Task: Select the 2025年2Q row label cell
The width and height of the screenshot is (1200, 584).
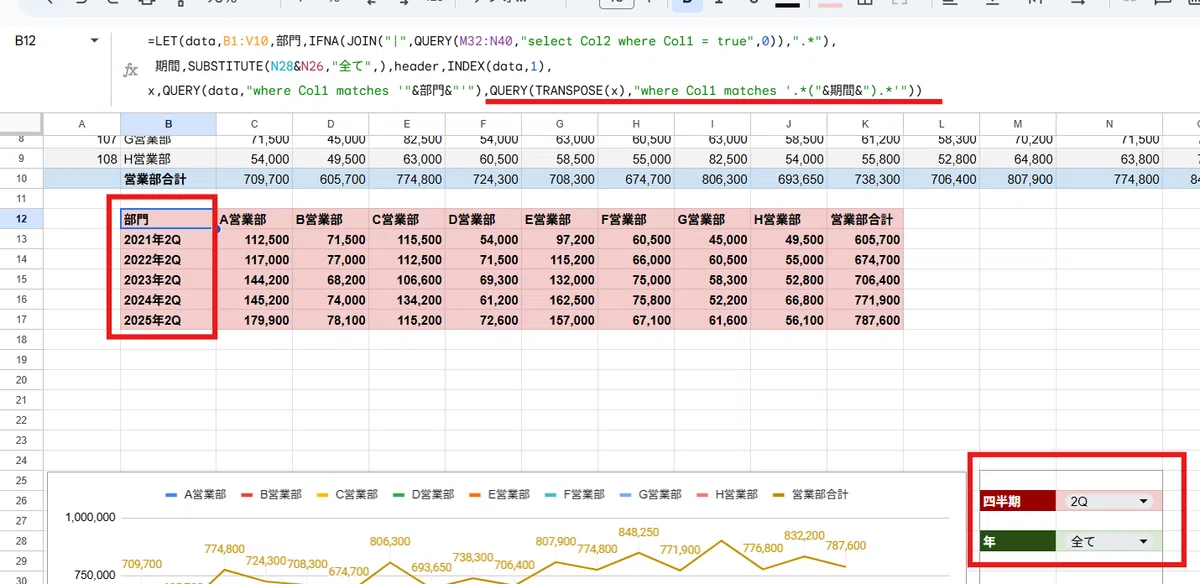Action: pyautogui.click(x=168, y=320)
